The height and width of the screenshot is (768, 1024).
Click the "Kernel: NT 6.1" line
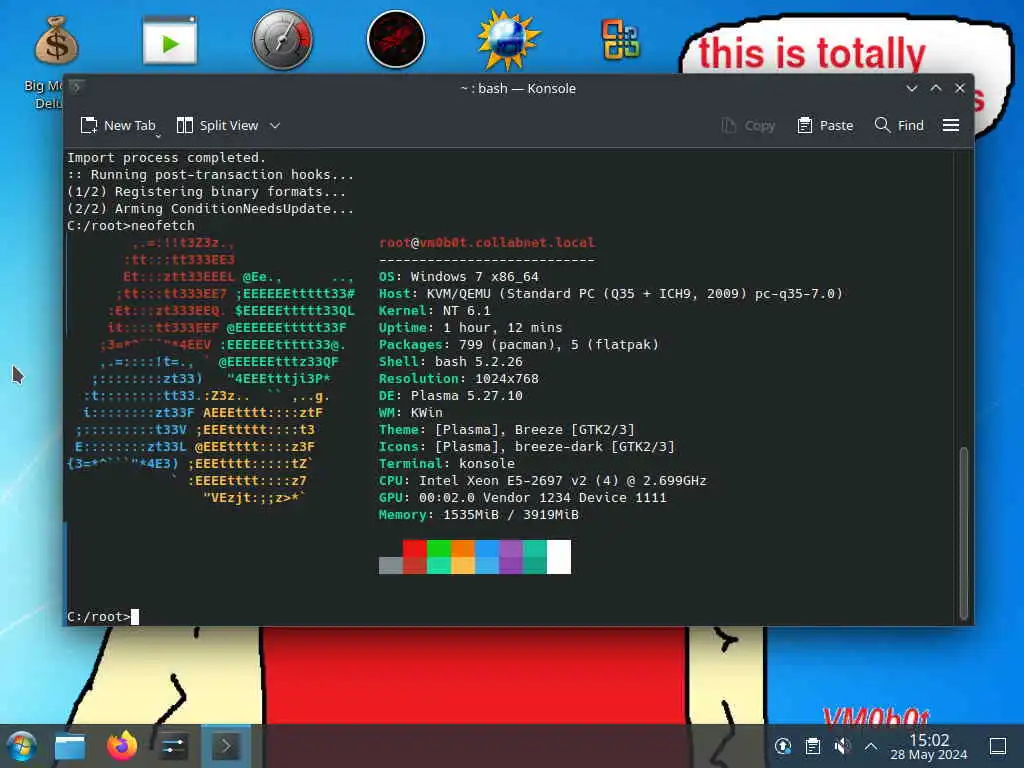point(434,310)
